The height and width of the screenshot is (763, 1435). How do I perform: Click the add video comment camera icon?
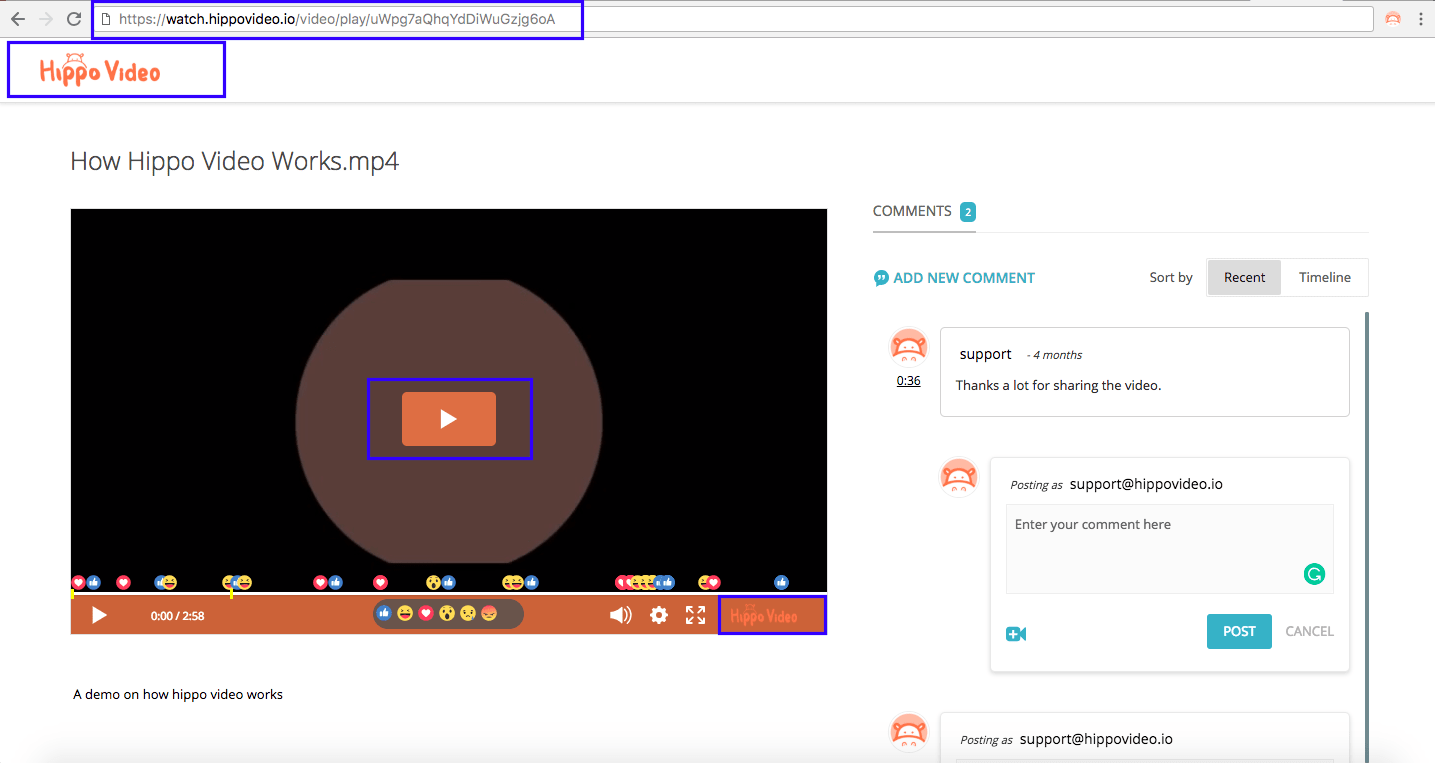(1016, 633)
